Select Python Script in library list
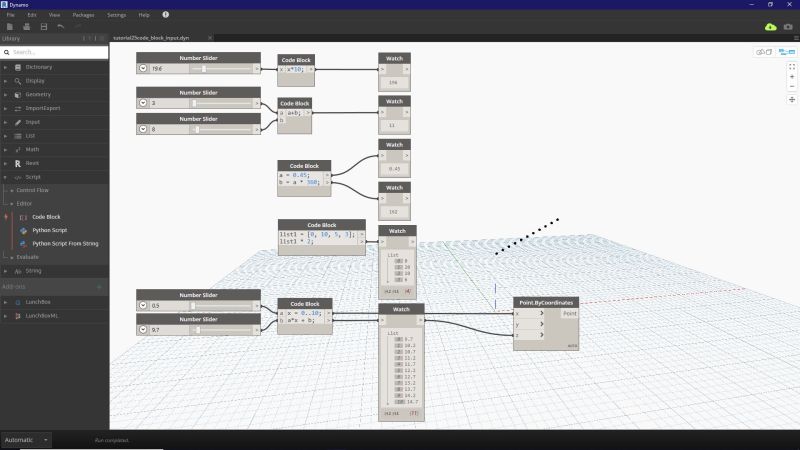800x450 pixels. (49, 230)
